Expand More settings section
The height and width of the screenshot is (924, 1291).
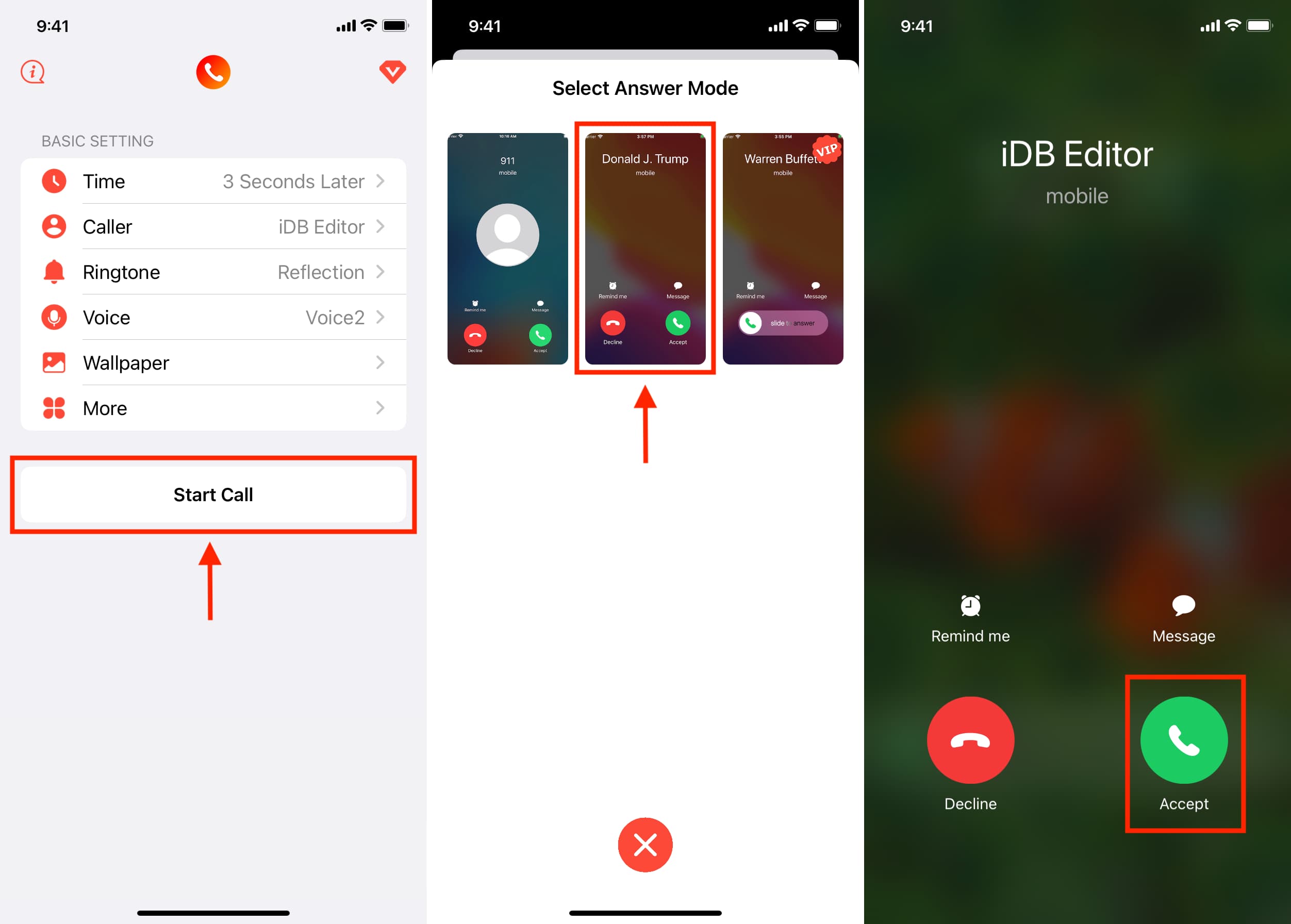coord(213,407)
